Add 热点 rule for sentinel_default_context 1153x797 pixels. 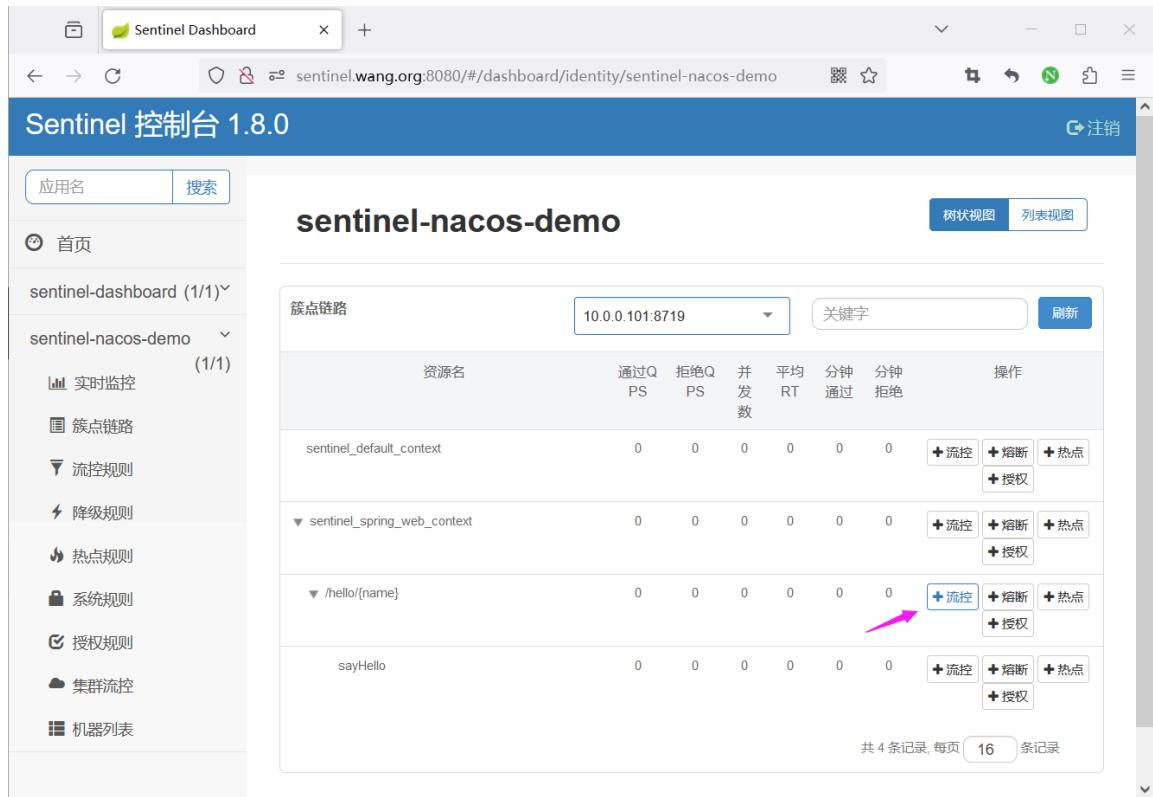click(1063, 452)
